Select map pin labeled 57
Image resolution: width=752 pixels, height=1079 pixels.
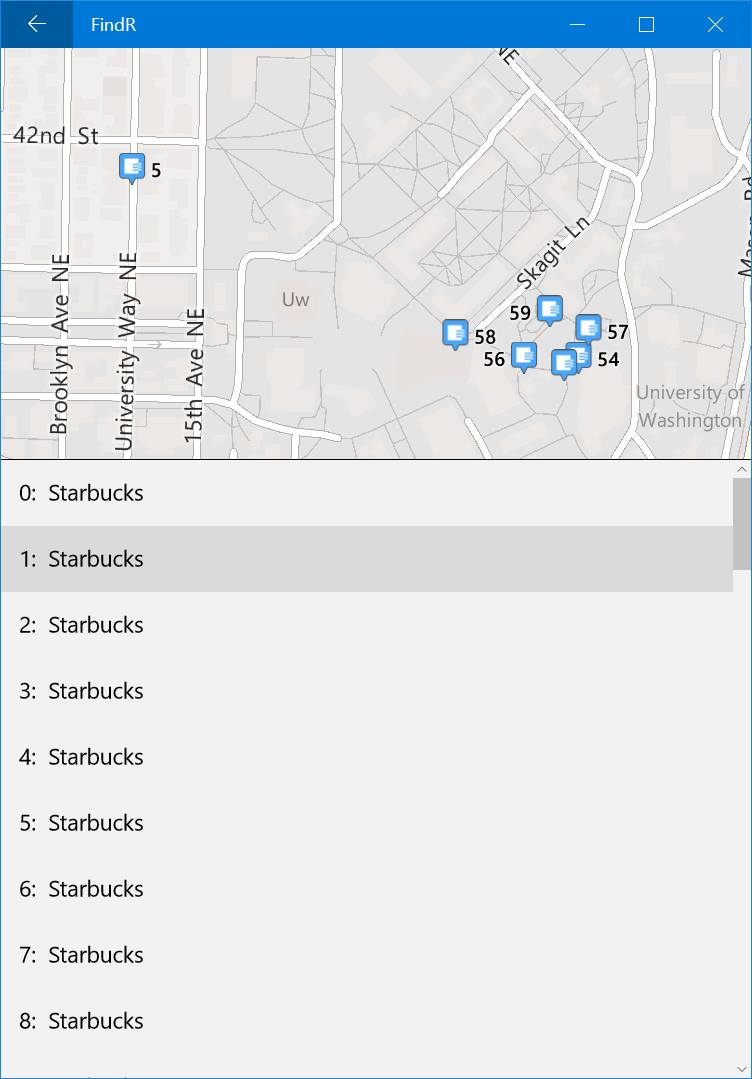click(x=588, y=328)
